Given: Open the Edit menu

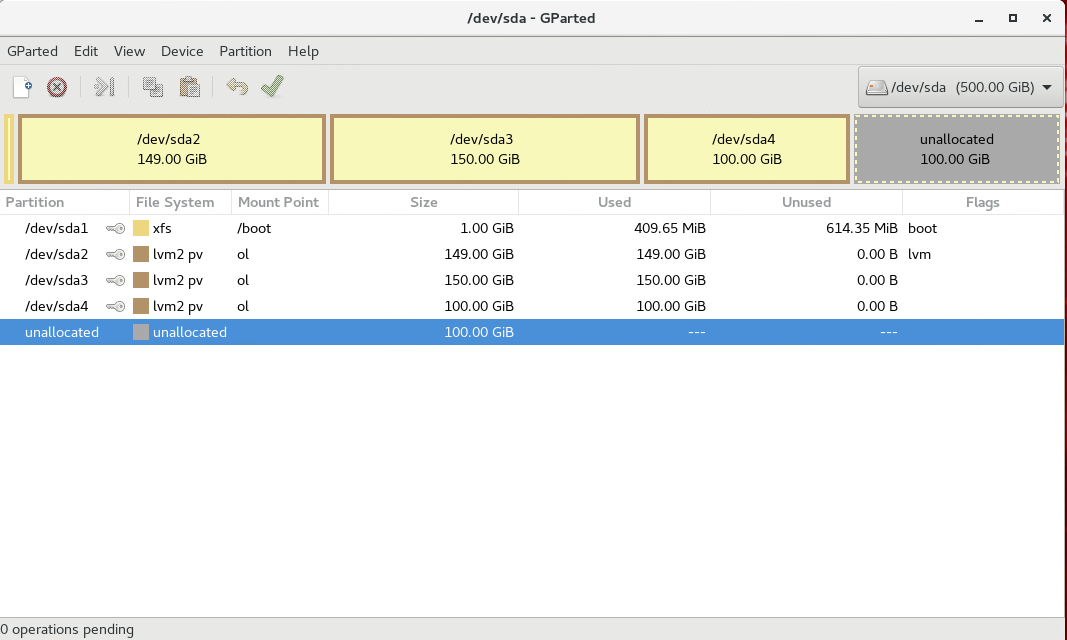Looking at the screenshot, I should click(86, 51).
